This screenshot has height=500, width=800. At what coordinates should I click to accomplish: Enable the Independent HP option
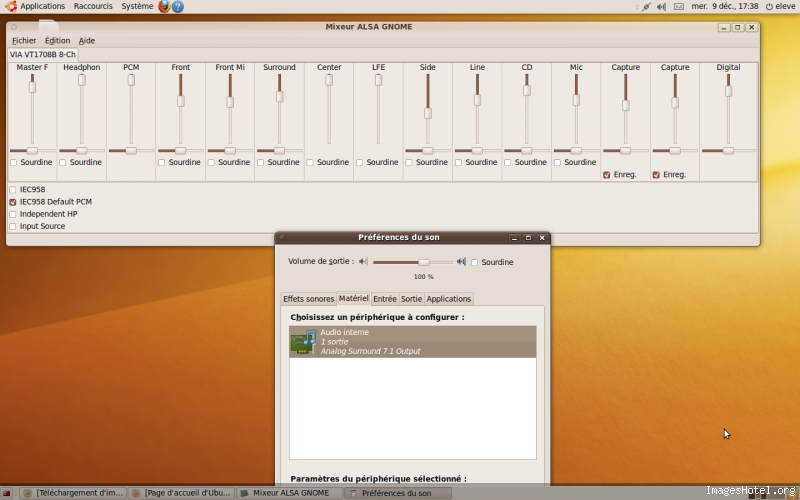(13, 214)
